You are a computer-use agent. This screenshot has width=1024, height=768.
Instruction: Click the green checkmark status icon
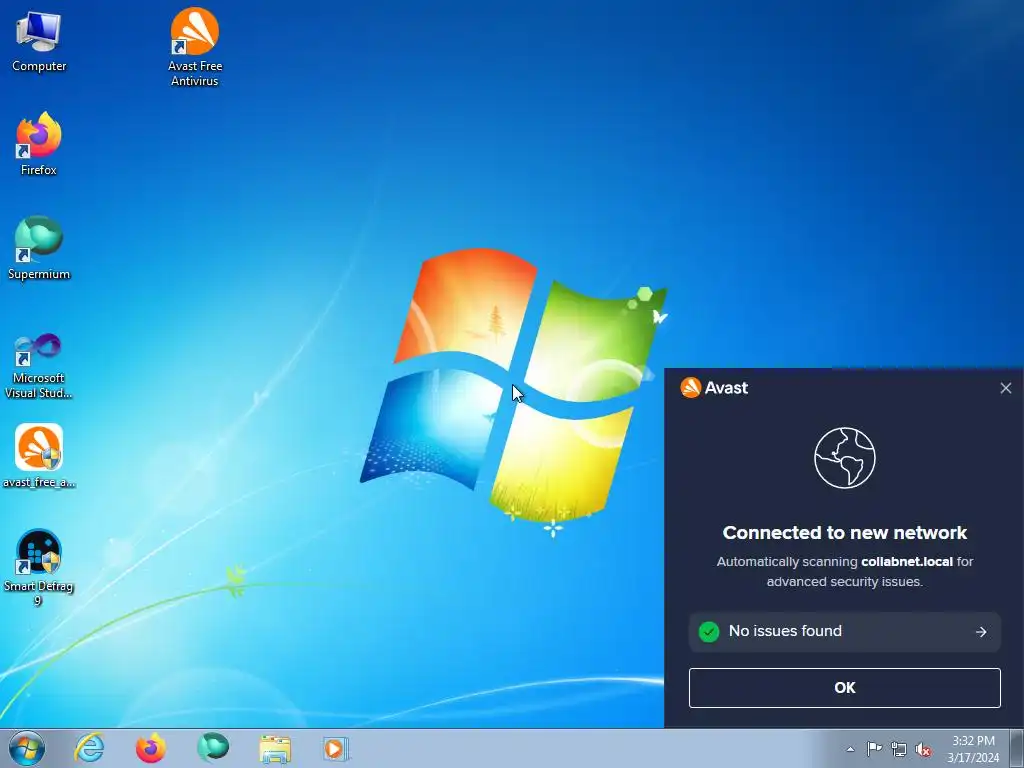[x=709, y=632]
